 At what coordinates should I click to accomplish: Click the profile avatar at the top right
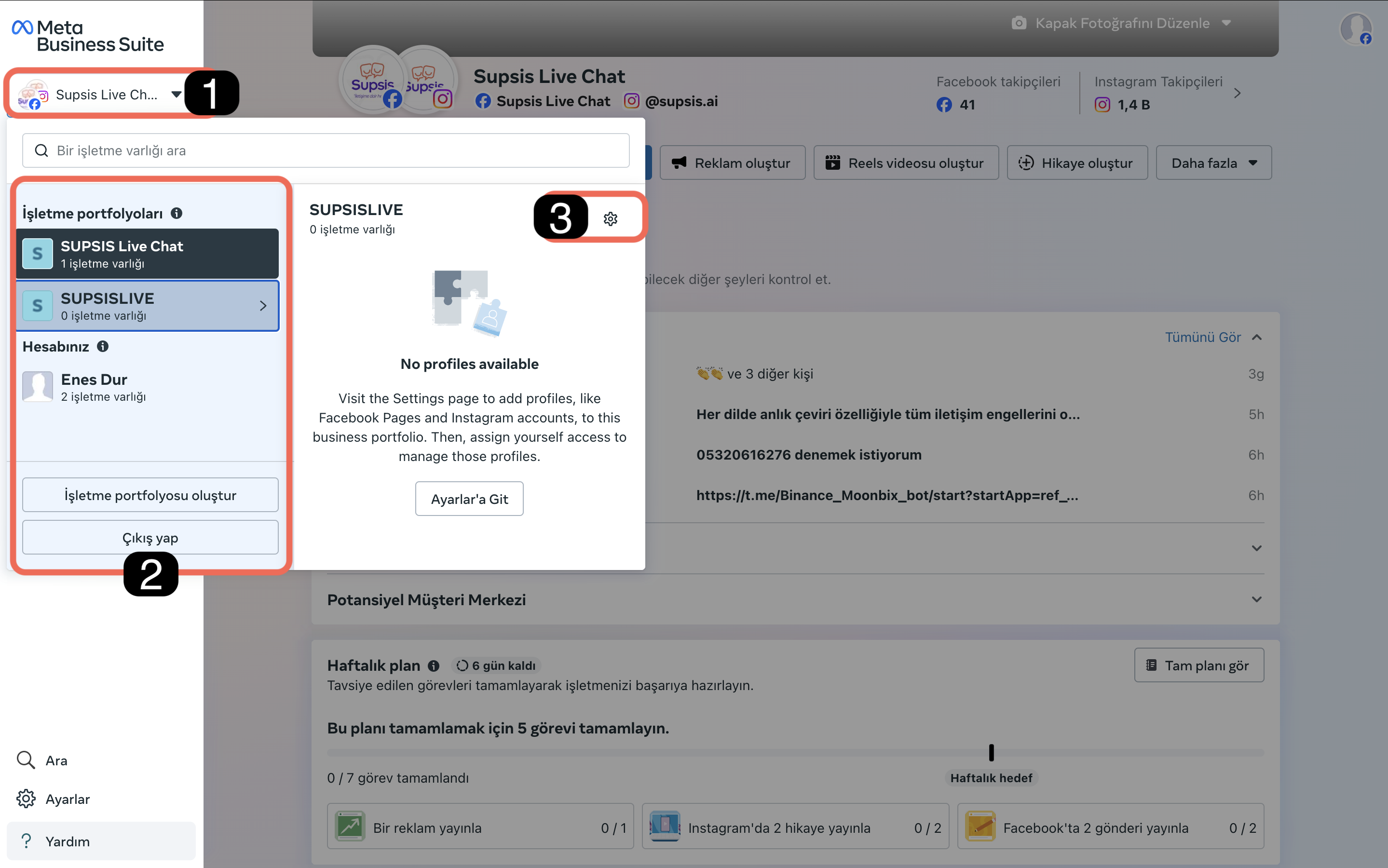[x=1356, y=29]
